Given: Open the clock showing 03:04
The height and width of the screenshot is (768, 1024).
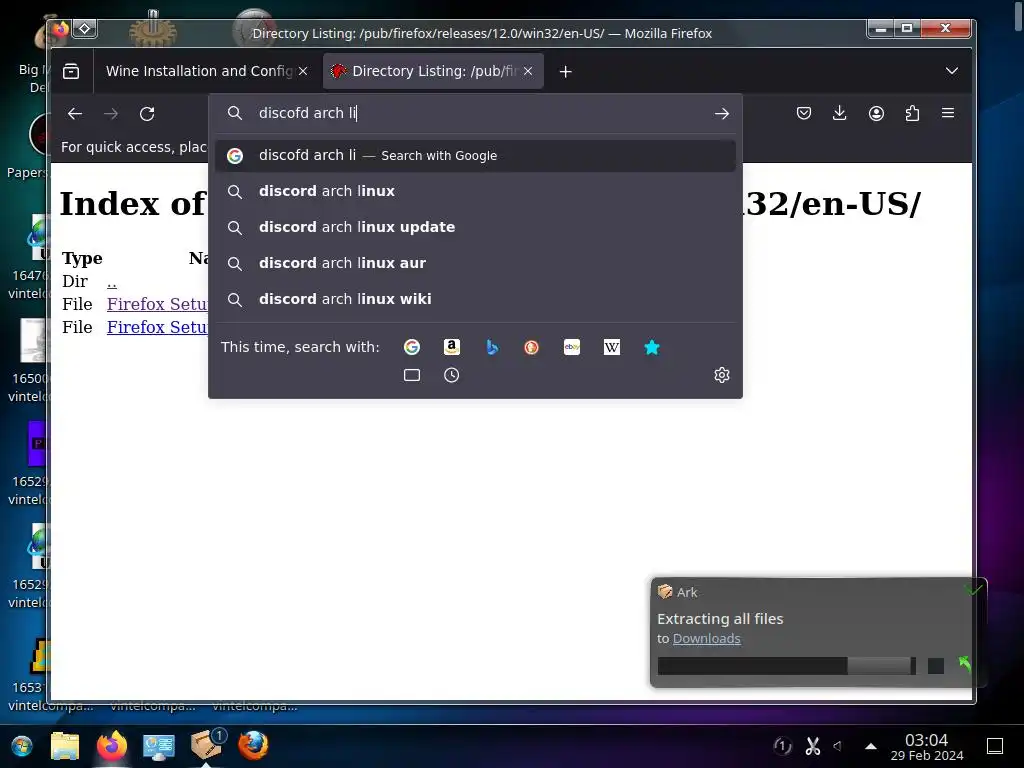Looking at the screenshot, I should click(927, 747).
